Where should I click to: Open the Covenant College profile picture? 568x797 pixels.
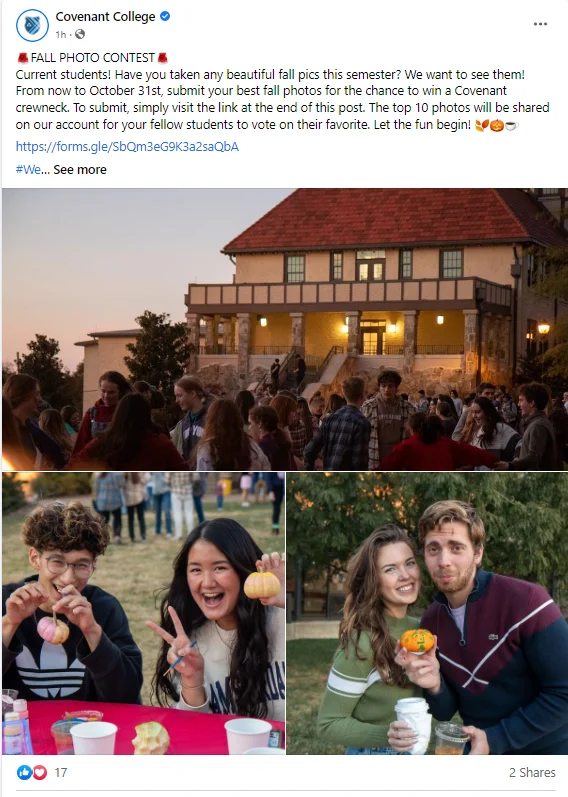pos(33,25)
